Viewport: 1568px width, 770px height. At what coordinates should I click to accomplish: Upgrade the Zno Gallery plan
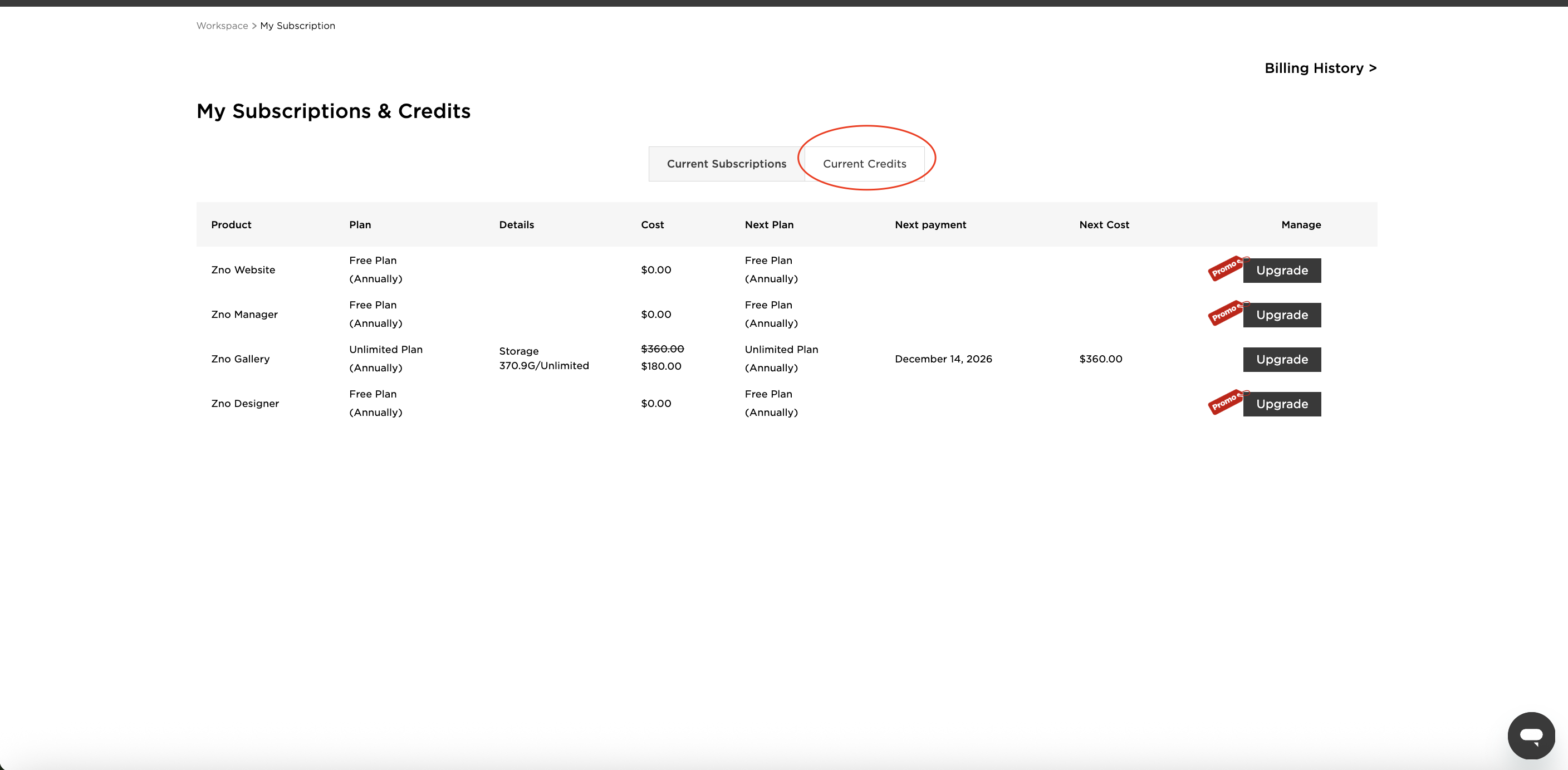click(x=1282, y=359)
